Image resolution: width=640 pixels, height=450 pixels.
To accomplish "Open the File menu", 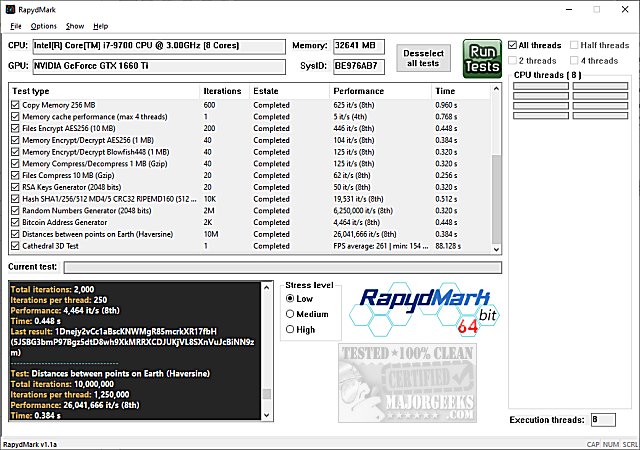I will pyautogui.click(x=15, y=25).
